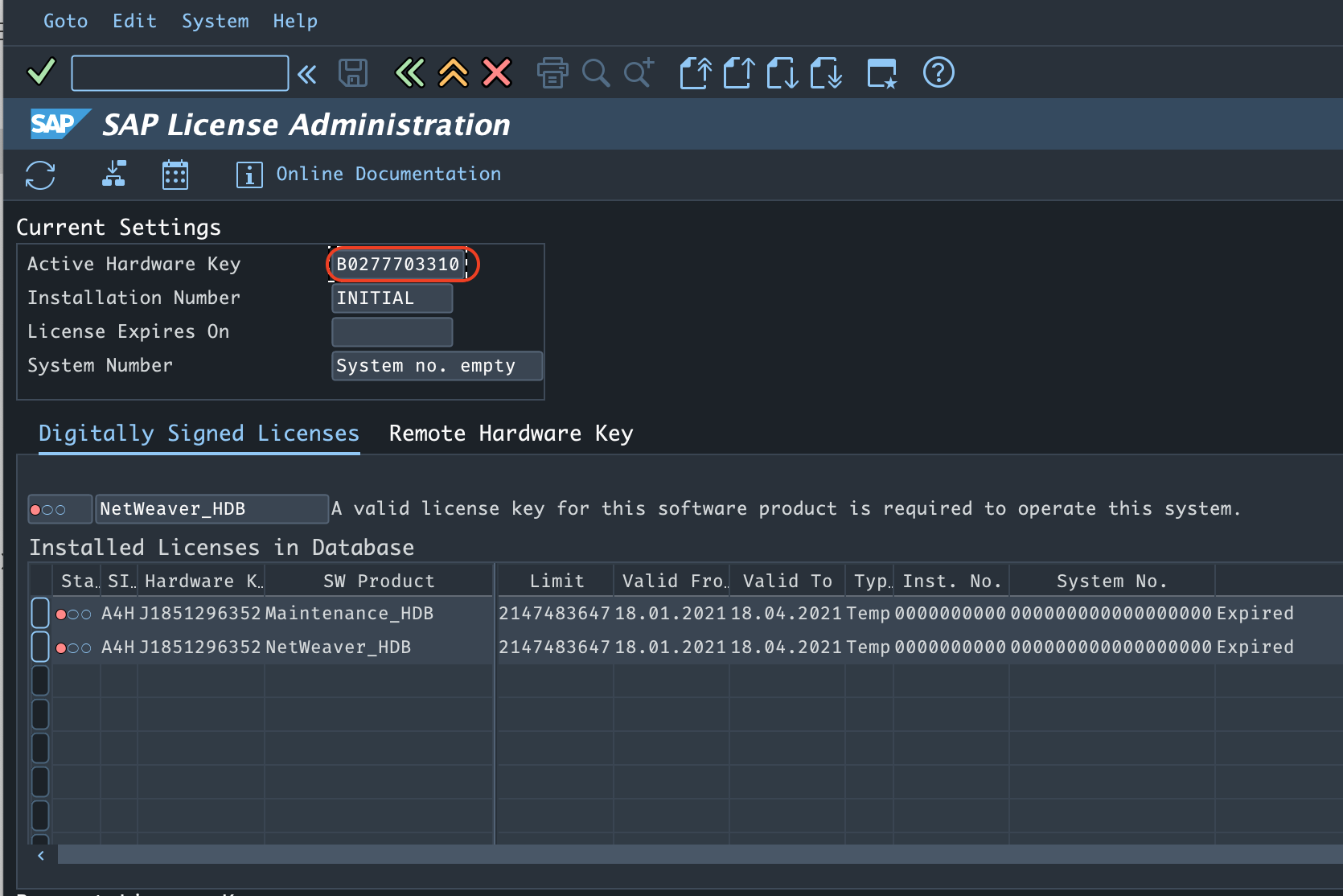The width and height of the screenshot is (1343, 896).
Task: Select the checkbox for the NetWeaver_HDB row
Action: 39,646
